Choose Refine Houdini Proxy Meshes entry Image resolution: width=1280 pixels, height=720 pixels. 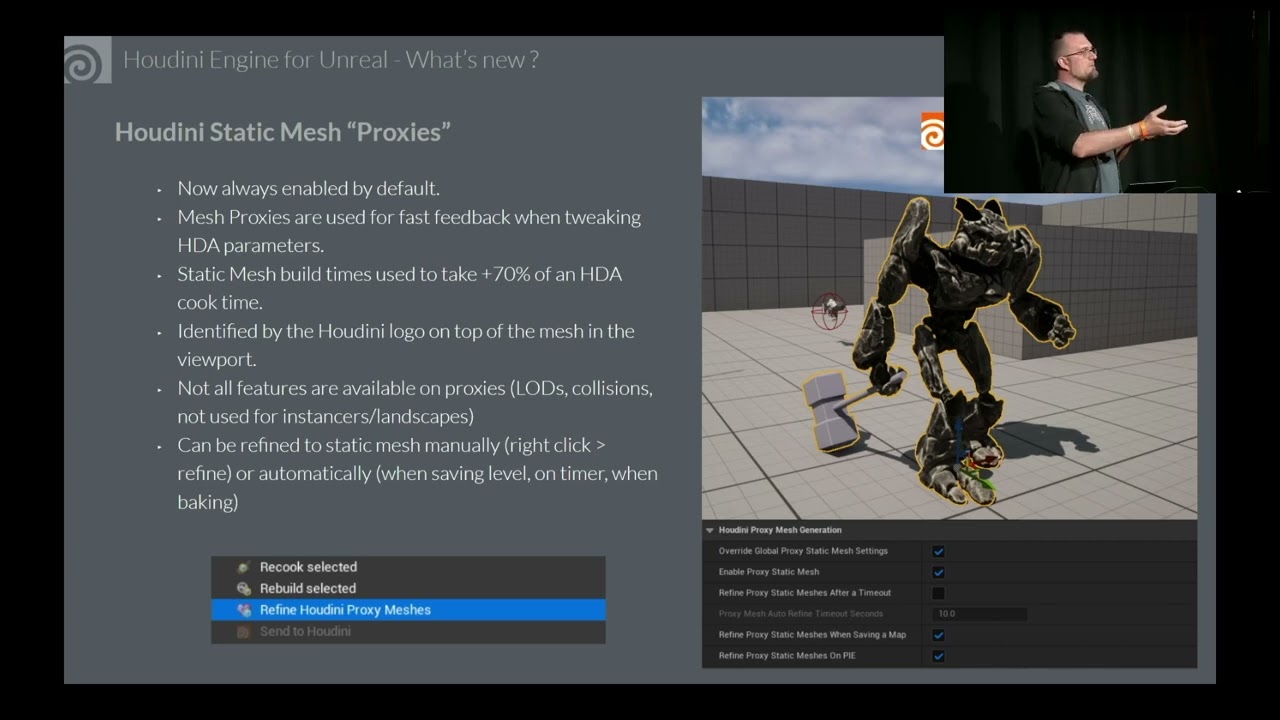[x=408, y=610]
